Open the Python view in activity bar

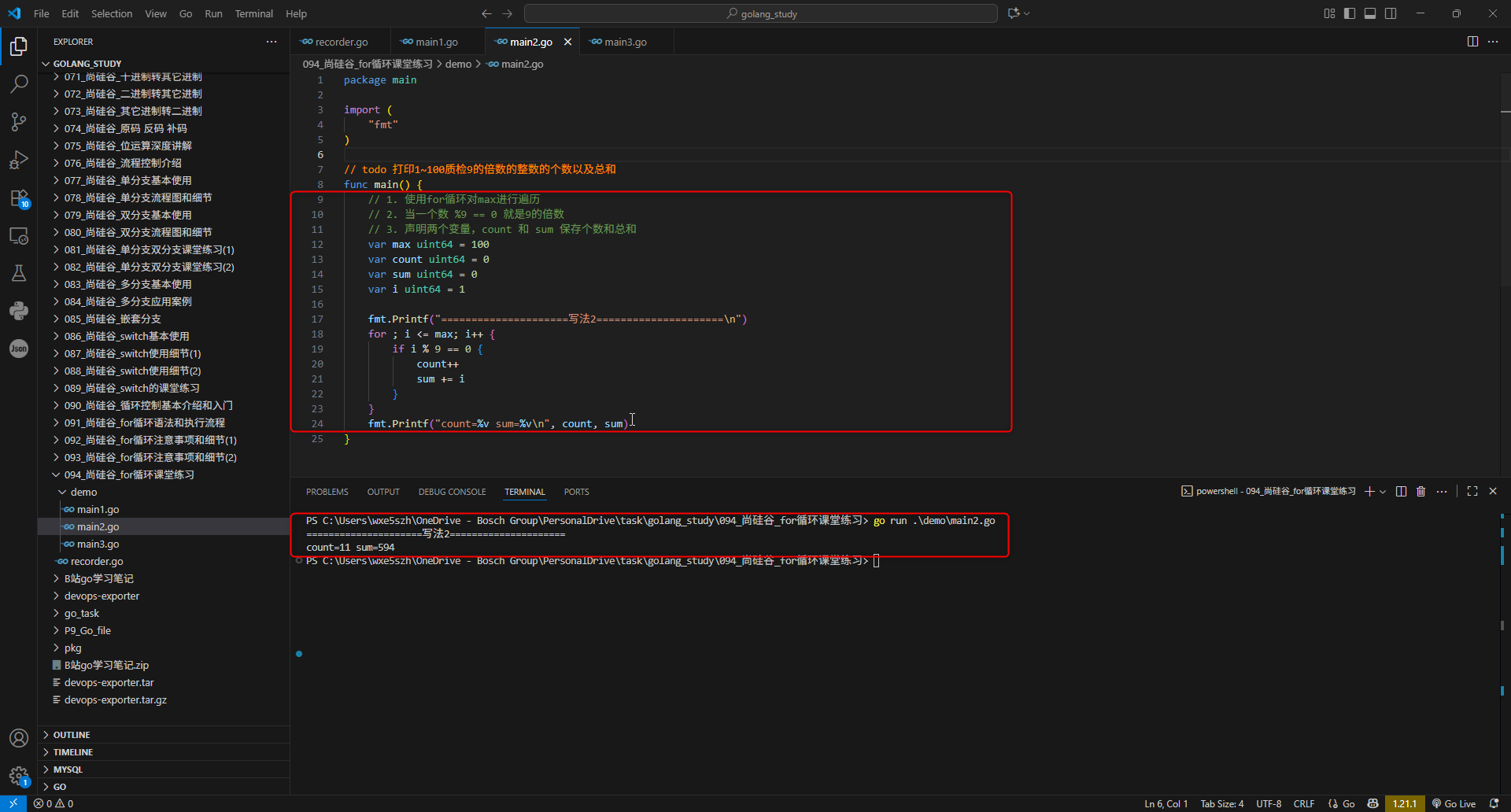pyautogui.click(x=19, y=311)
